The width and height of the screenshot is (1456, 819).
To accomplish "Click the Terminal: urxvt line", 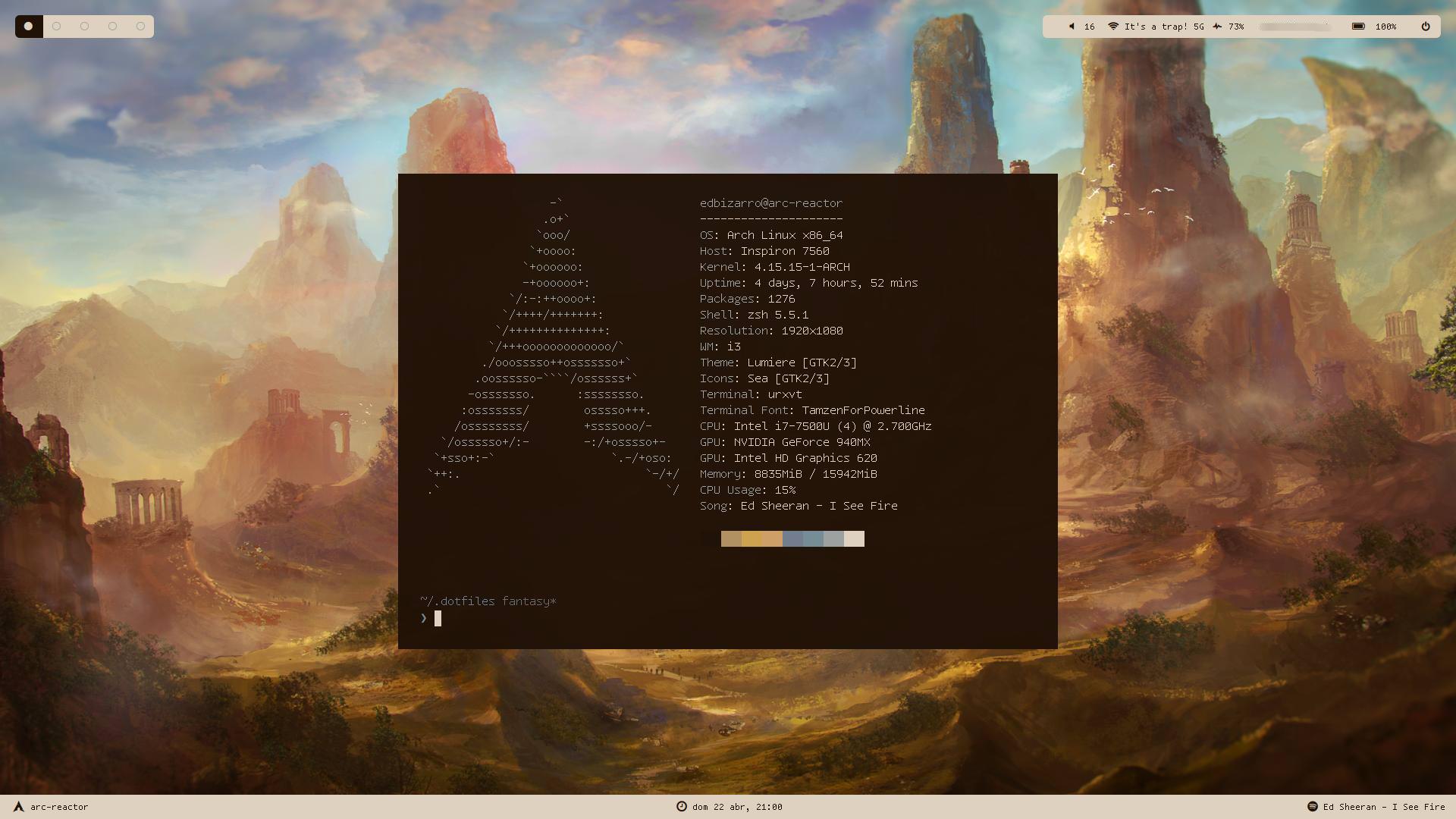I will [x=751, y=394].
